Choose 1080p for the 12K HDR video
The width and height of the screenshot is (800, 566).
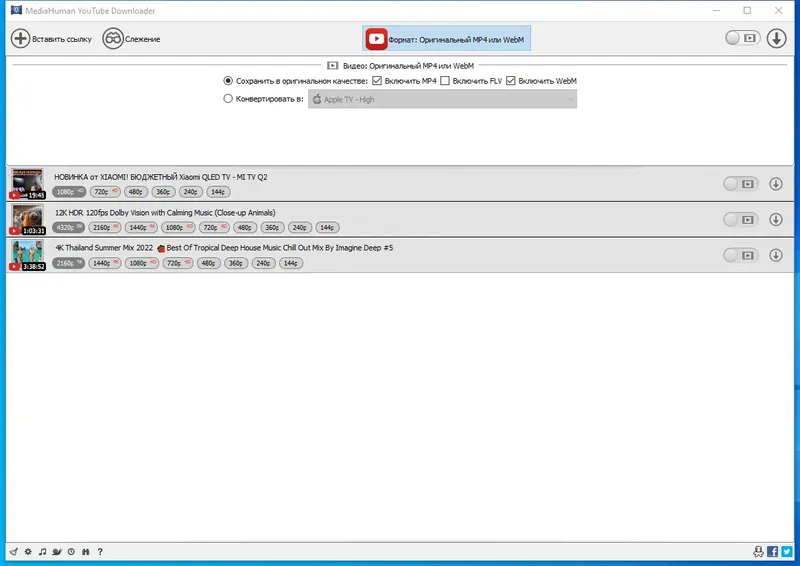(x=178, y=228)
